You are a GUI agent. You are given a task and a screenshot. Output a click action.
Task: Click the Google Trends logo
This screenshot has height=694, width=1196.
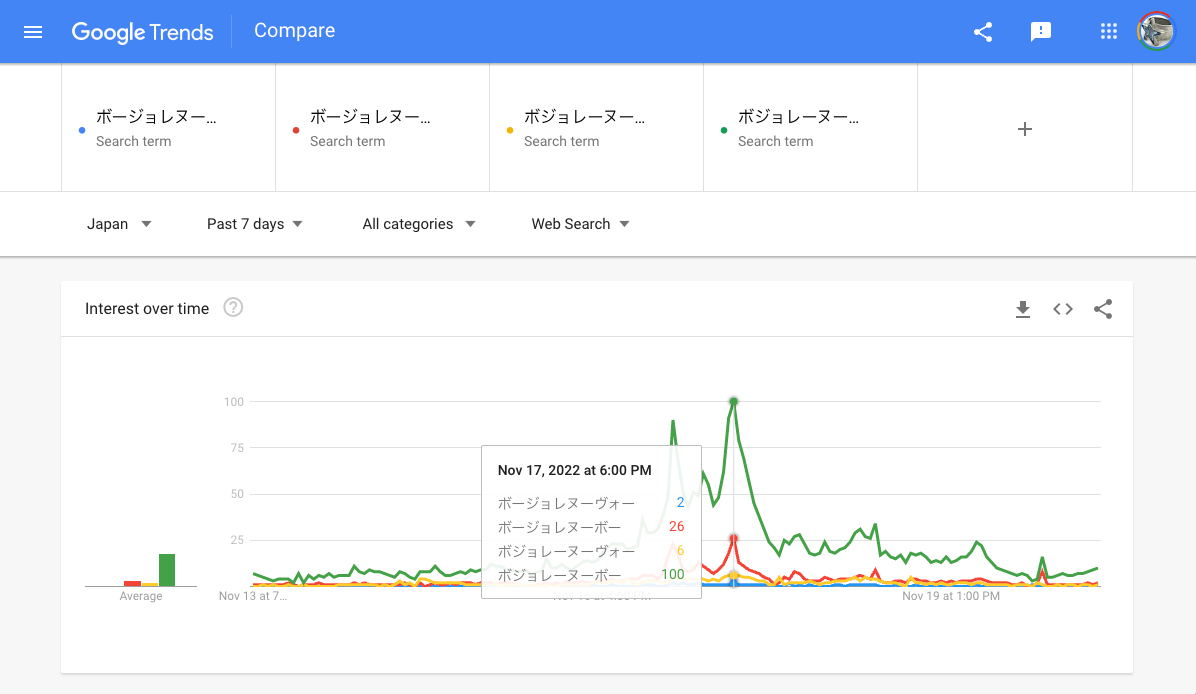pos(143,32)
